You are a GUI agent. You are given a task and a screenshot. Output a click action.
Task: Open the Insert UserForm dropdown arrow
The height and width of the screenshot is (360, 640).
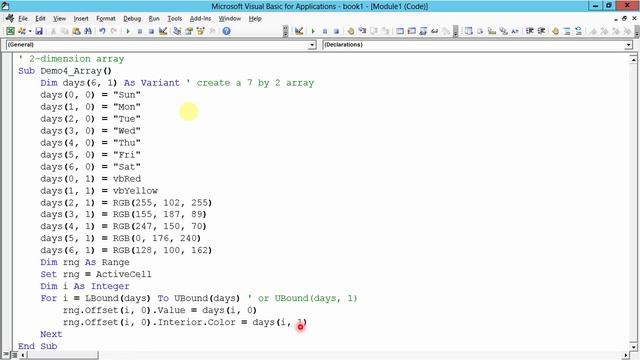[x=30, y=31]
